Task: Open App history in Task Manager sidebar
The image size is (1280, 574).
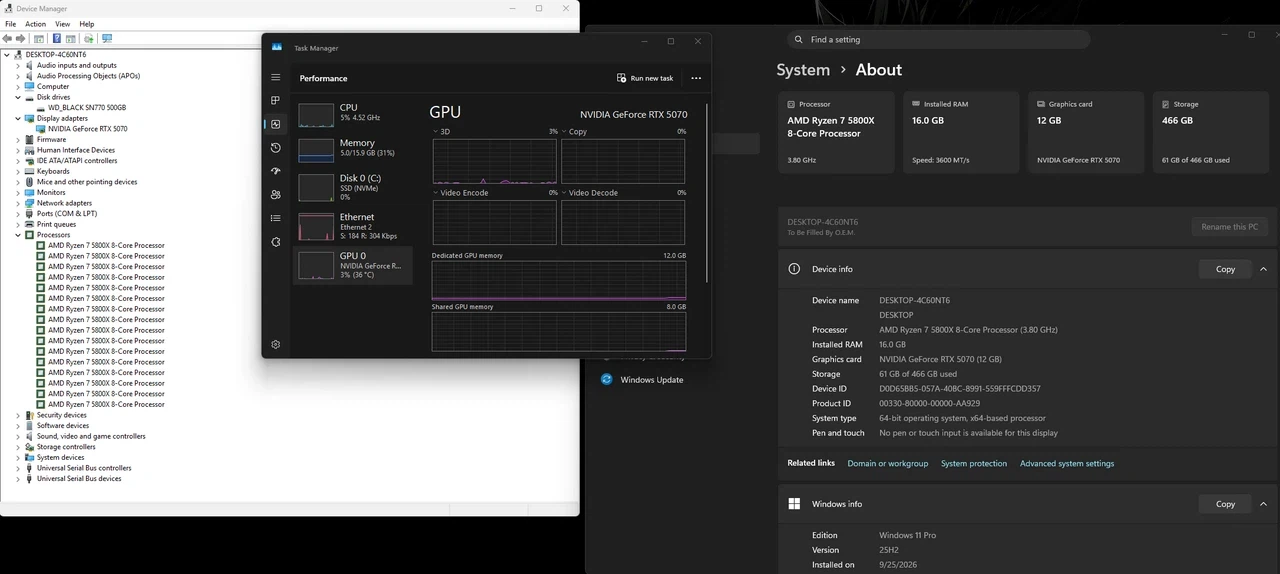Action: point(276,147)
